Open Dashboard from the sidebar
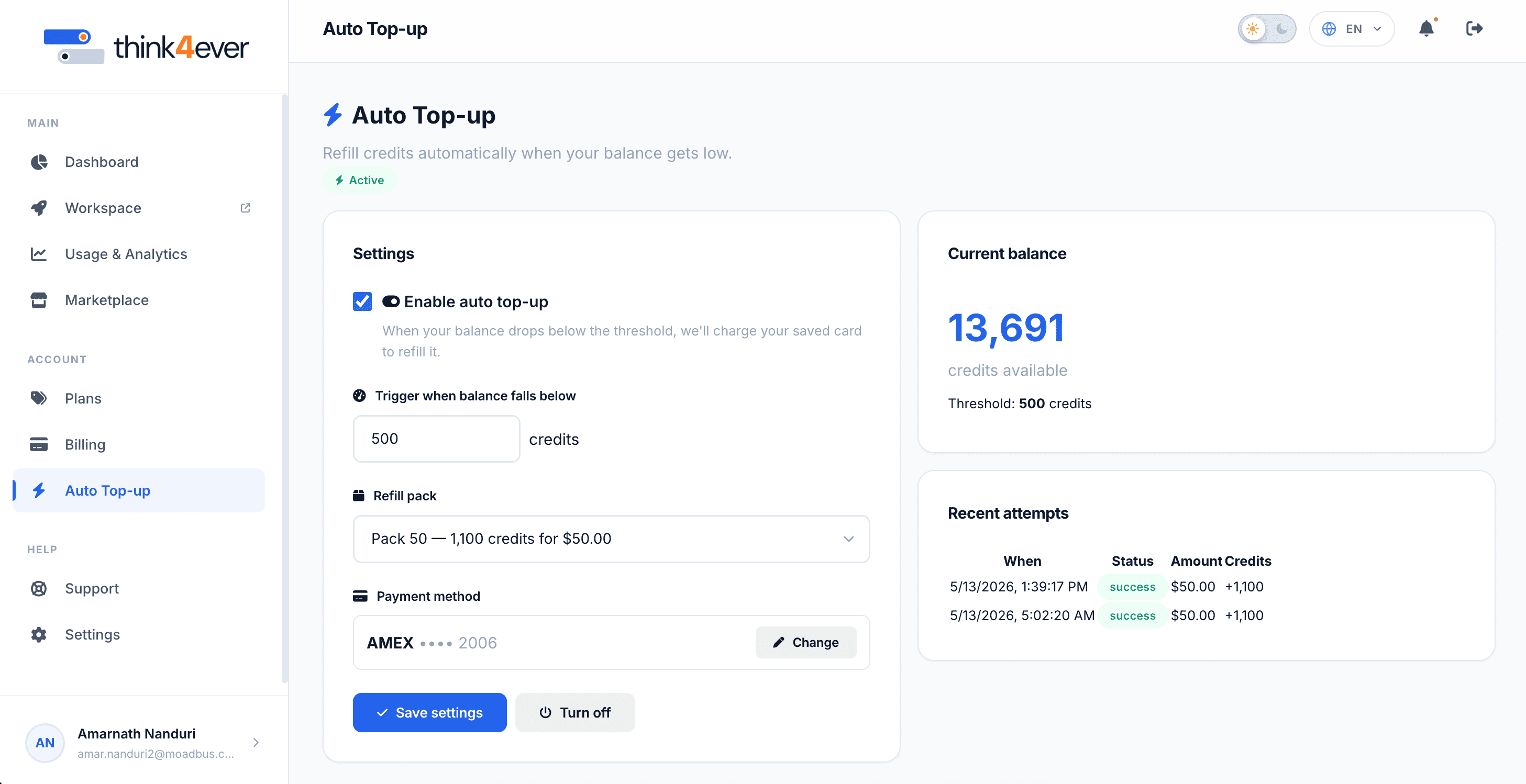This screenshot has height=784, width=1526. (x=139, y=162)
